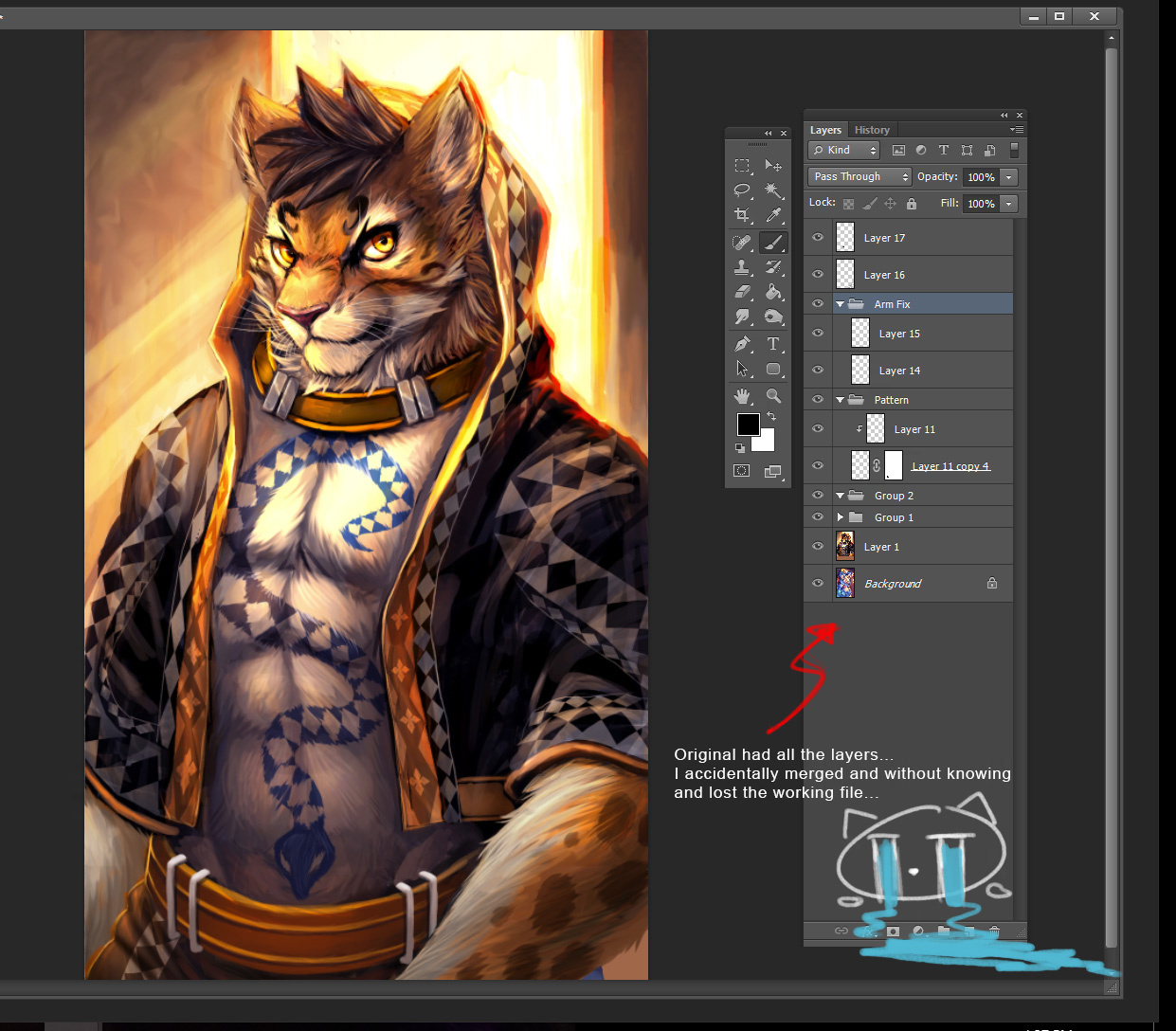This screenshot has width=1176, height=1031.
Task: Open the Layers panel options menu
Action: pyautogui.click(x=1017, y=130)
